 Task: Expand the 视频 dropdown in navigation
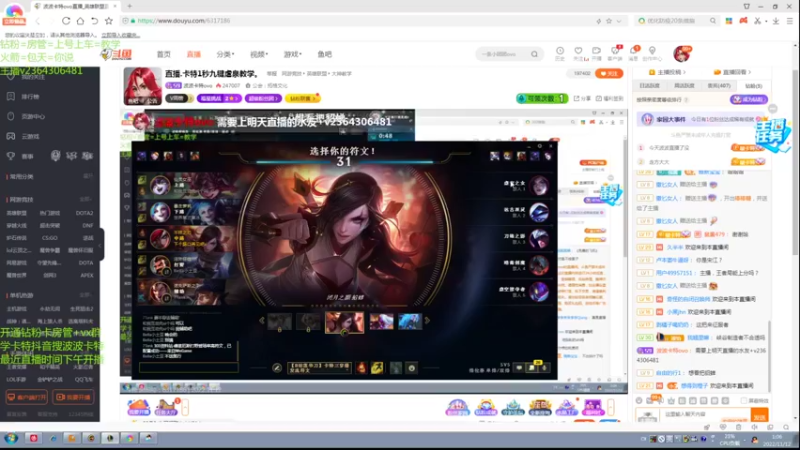coord(259,54)
